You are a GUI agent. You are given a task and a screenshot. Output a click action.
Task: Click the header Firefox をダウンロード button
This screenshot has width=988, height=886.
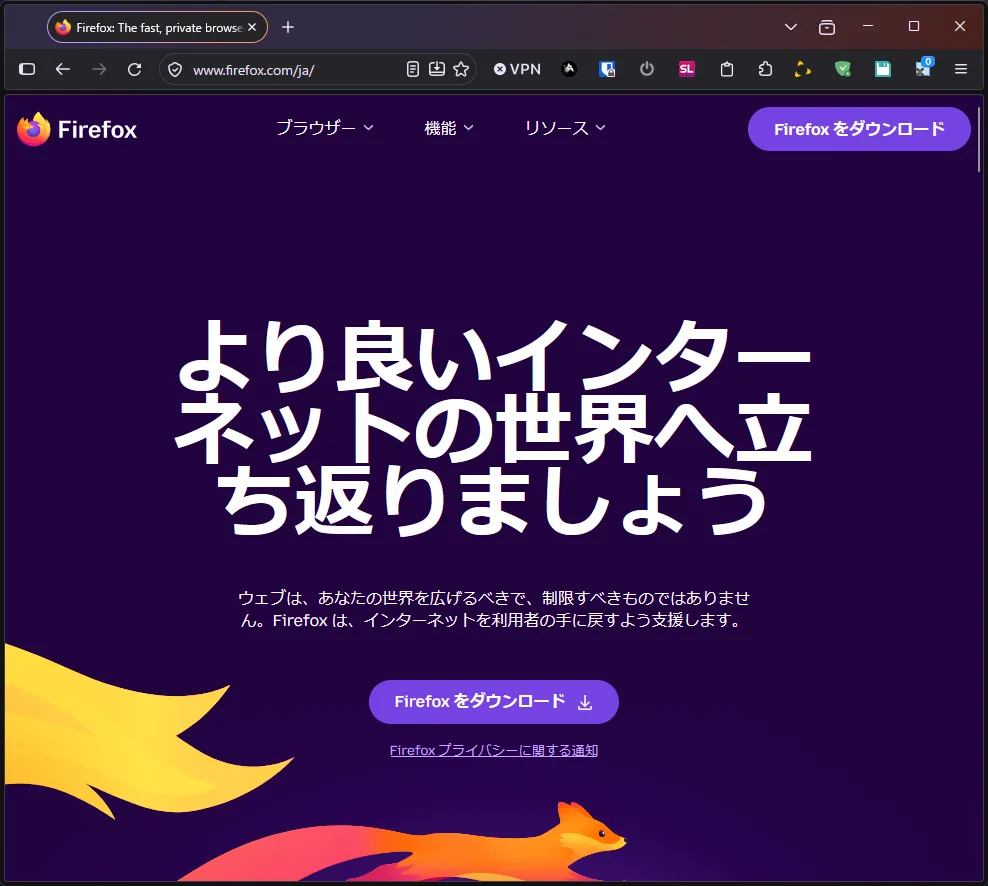[x=859, y=129]
